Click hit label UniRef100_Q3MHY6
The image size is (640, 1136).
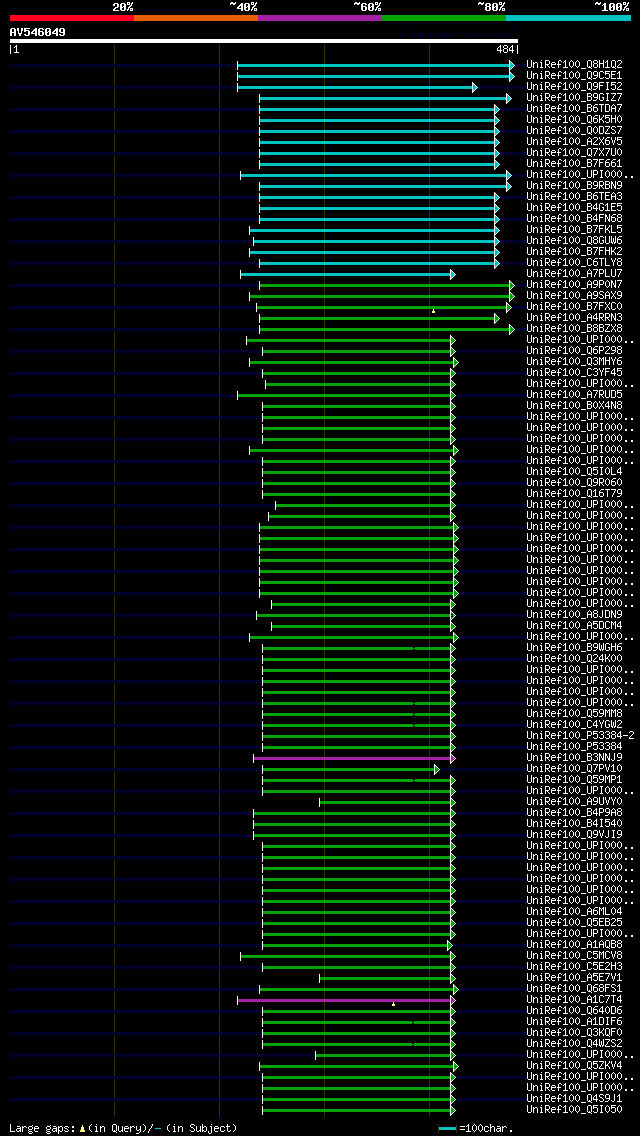(x=574, y=362)
